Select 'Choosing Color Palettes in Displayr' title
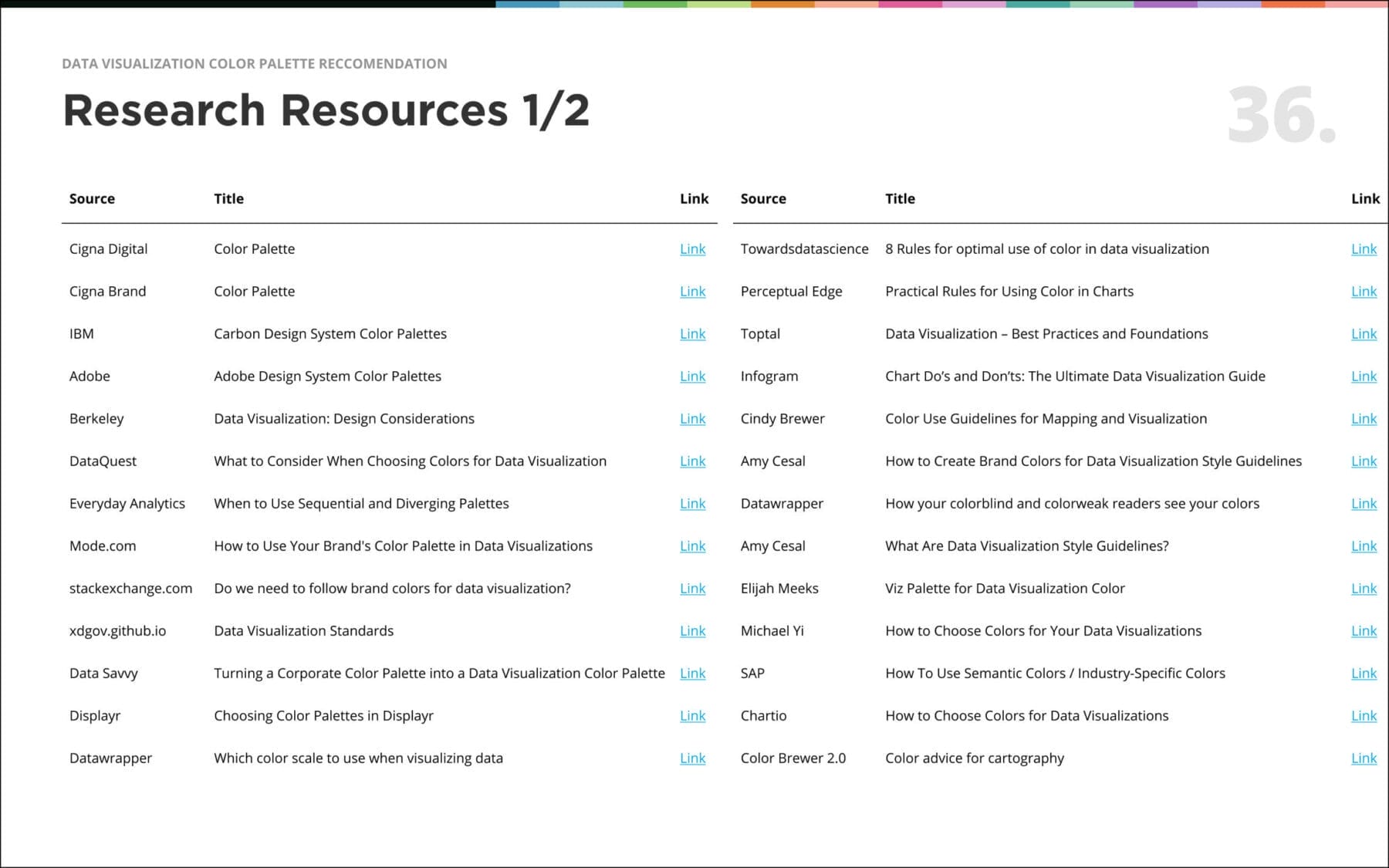1389x868 pixels. click(x=323, y=716)
